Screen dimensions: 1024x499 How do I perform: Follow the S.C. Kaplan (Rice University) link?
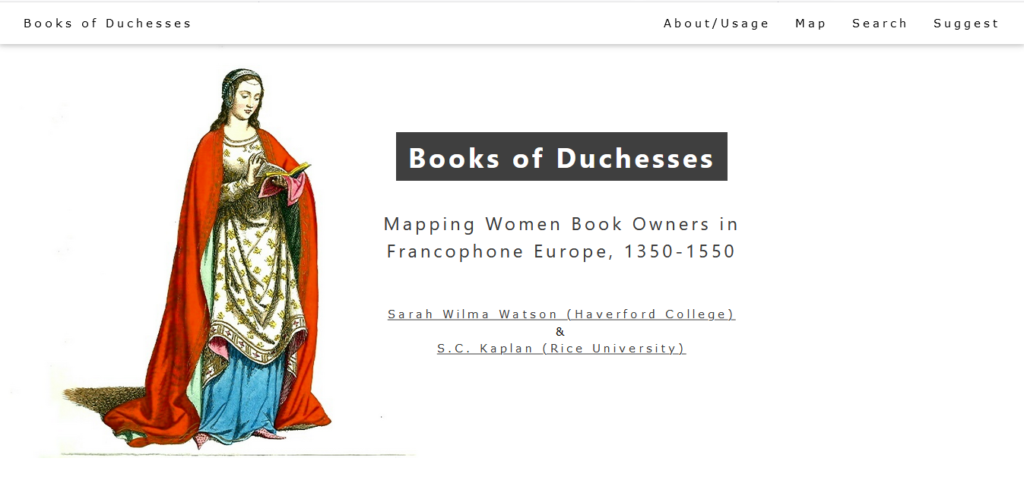pos(561,348)
